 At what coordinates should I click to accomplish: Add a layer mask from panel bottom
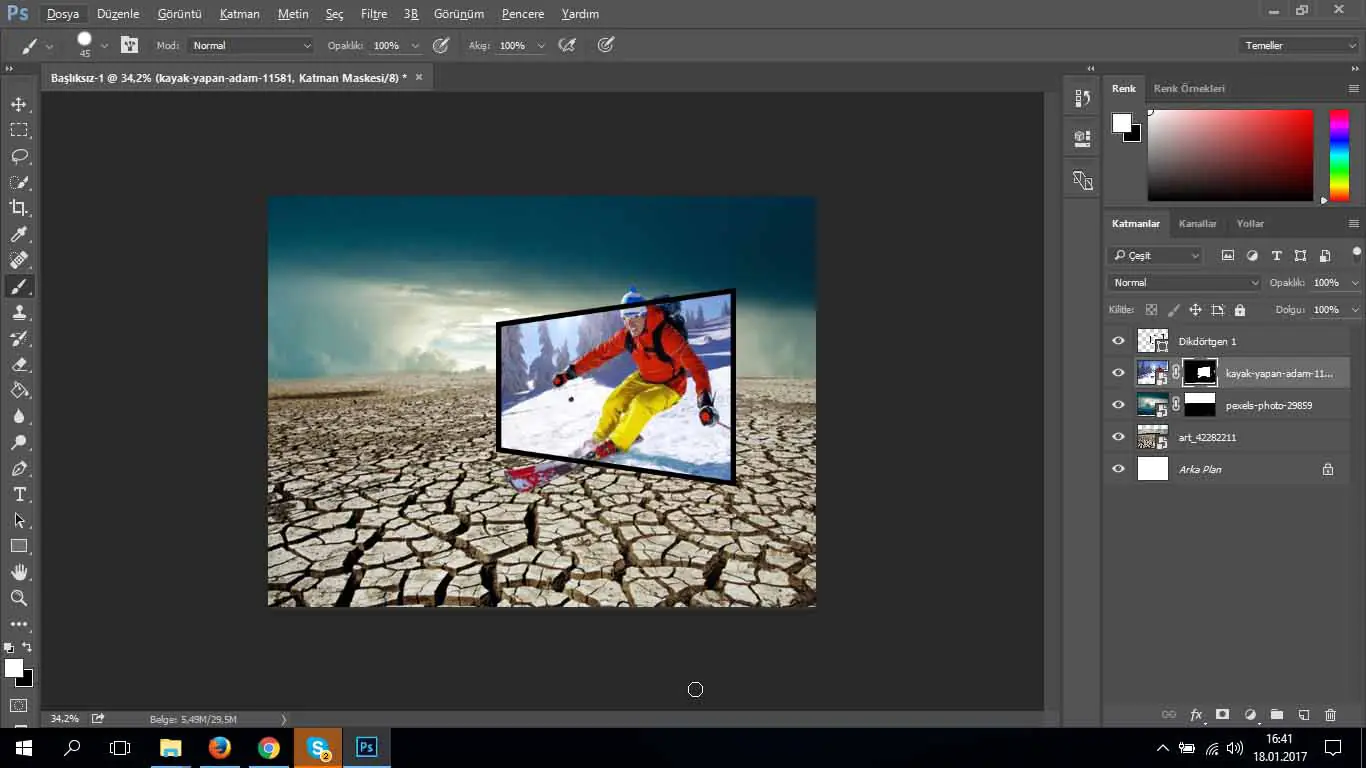coord(1222,715)
